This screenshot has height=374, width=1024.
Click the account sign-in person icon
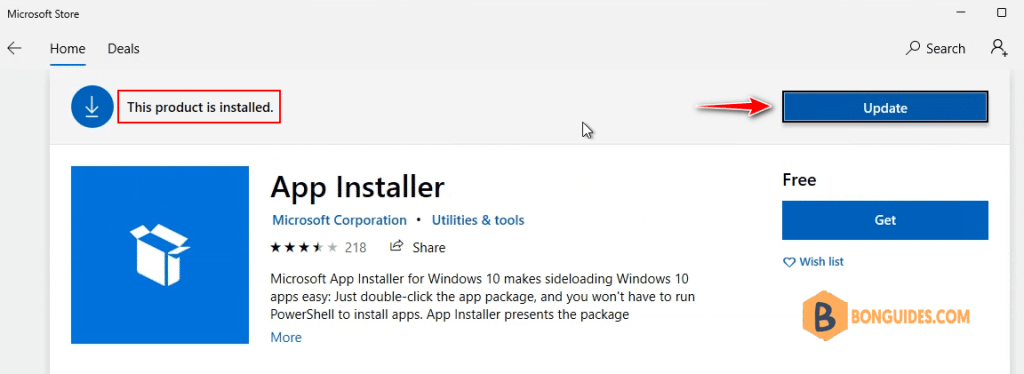999,48
